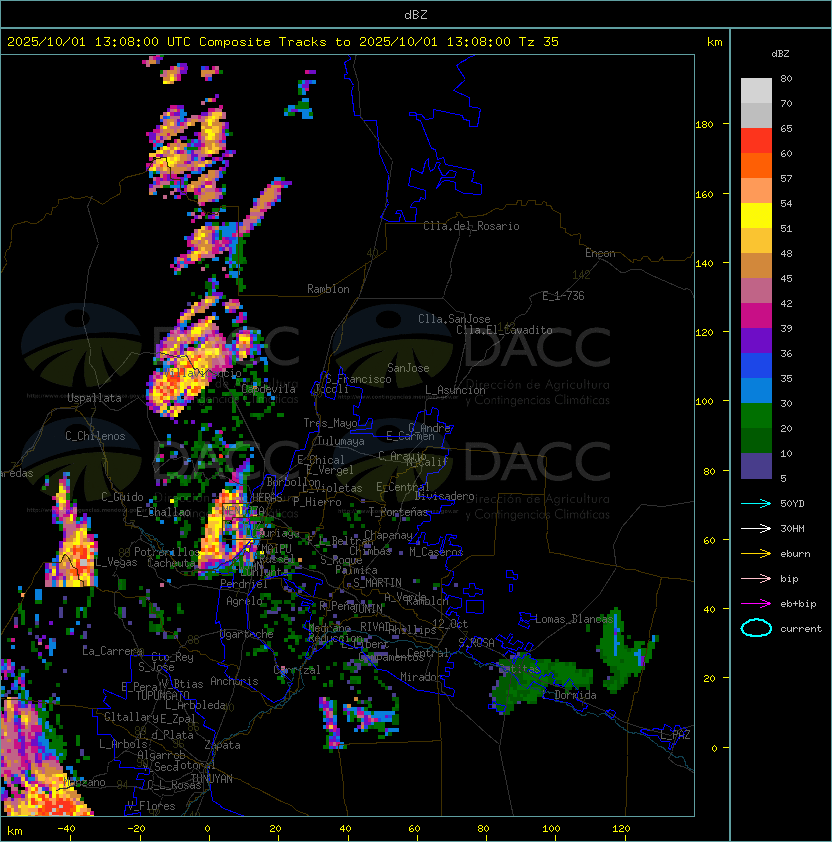The height and width of the screenshot is (842, 832).
Task: Click the E_Chical map label
Action: [321, 460]
